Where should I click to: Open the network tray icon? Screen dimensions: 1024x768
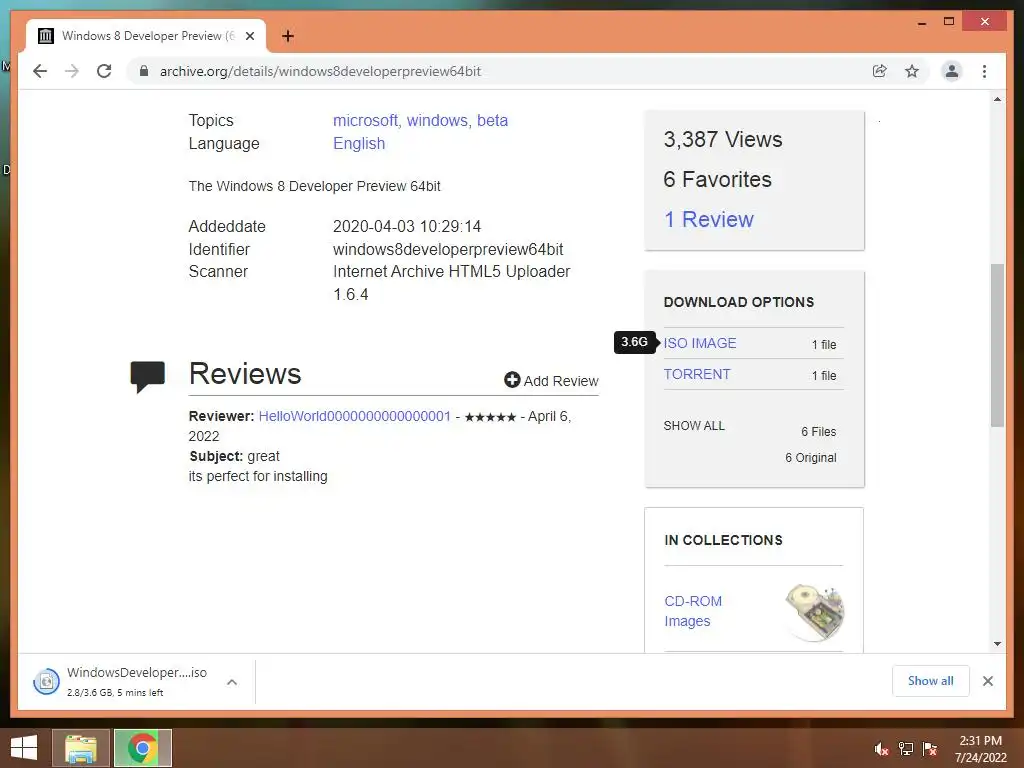coord(906,749)
